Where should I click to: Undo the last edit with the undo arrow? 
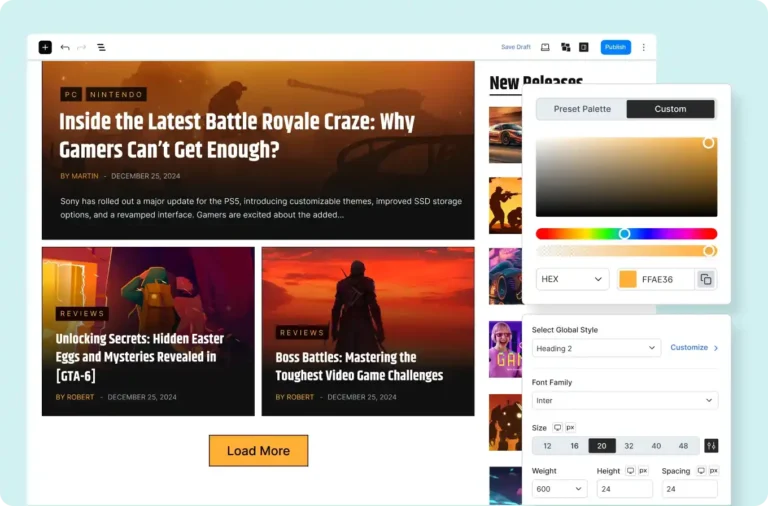tap(65, 47)
